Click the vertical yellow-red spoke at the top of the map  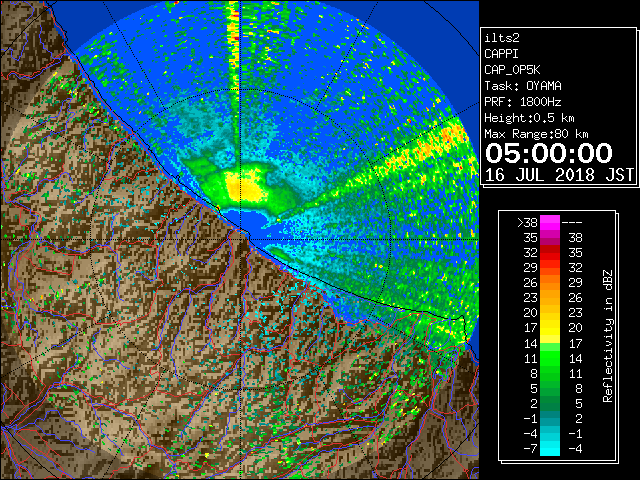pyautogui.click(x=233, y=45)
